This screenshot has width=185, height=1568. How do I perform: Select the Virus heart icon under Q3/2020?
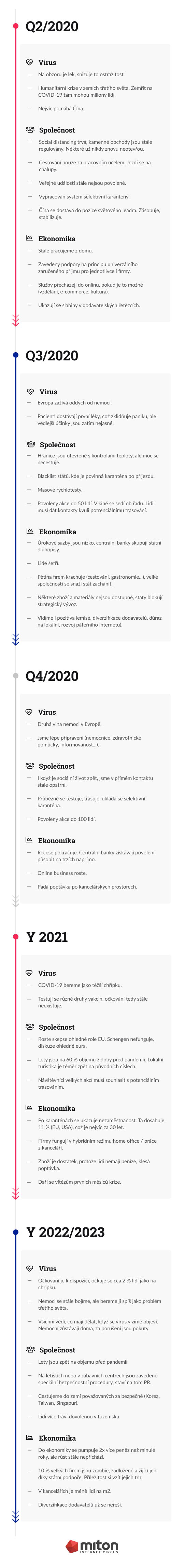click(x=30, y=391)
